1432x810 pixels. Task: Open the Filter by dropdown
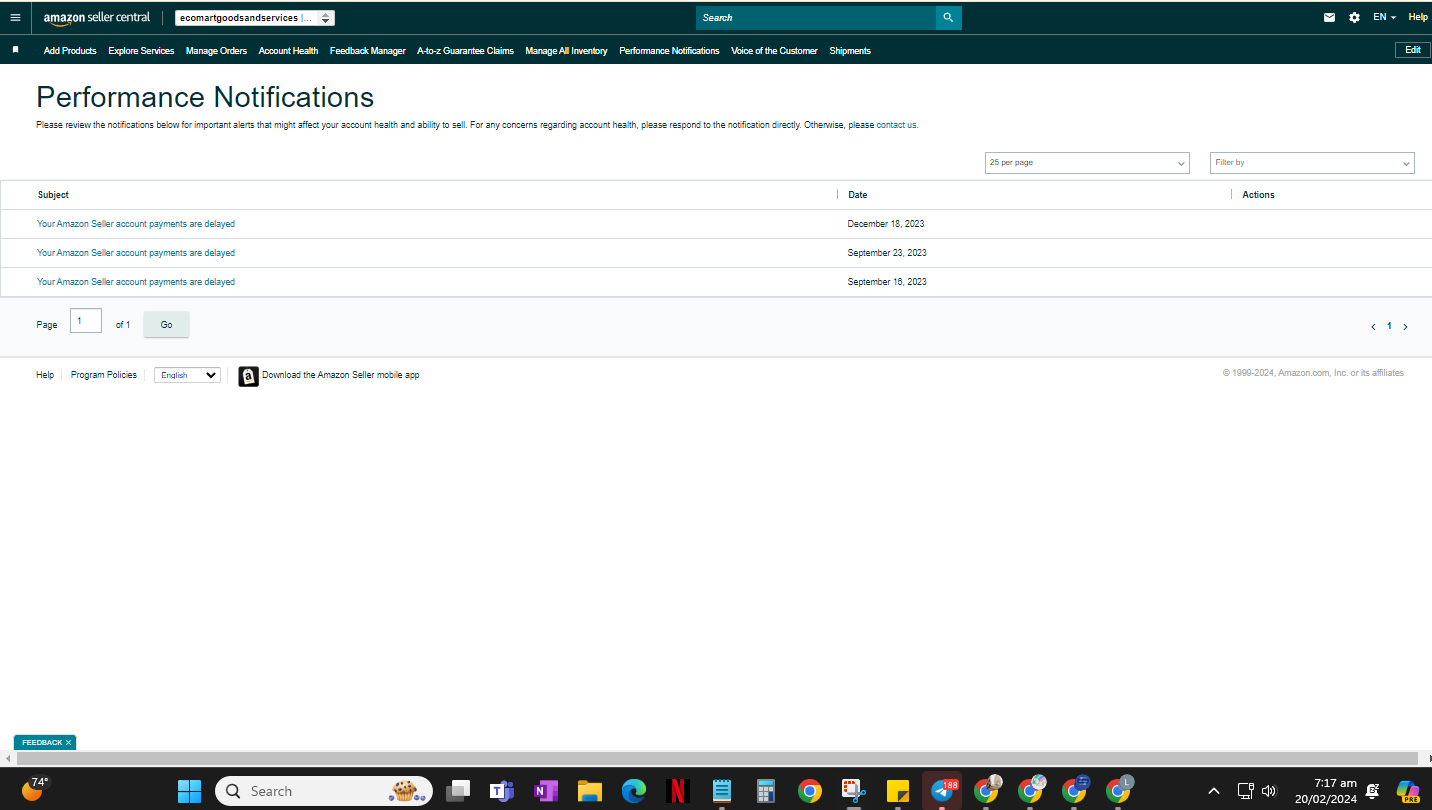(x=1312, y=162)
